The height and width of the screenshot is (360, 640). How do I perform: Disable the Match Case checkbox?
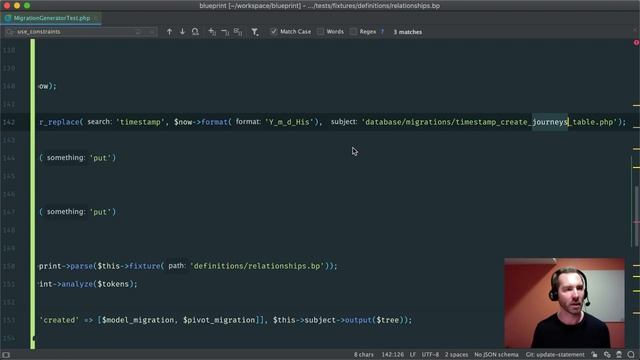tap(274, 31)
